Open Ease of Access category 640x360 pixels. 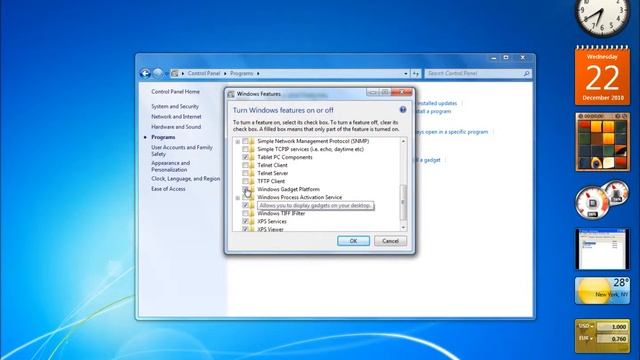point(168,189)
